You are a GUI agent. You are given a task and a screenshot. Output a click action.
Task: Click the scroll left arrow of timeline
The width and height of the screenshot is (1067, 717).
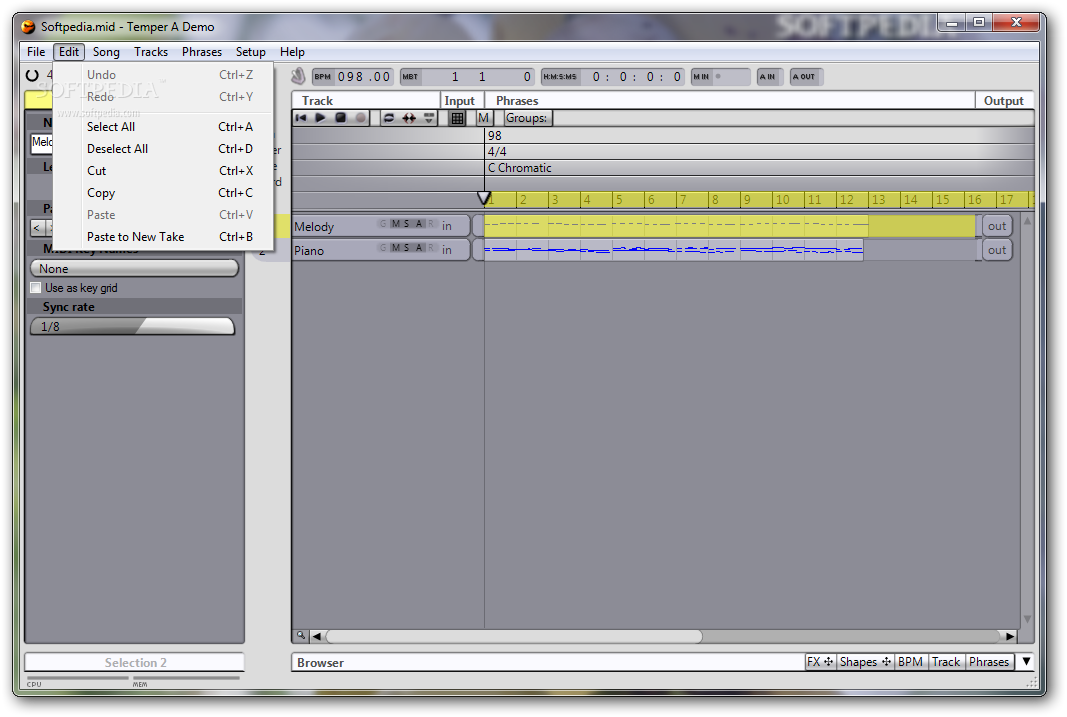[316, 636]
